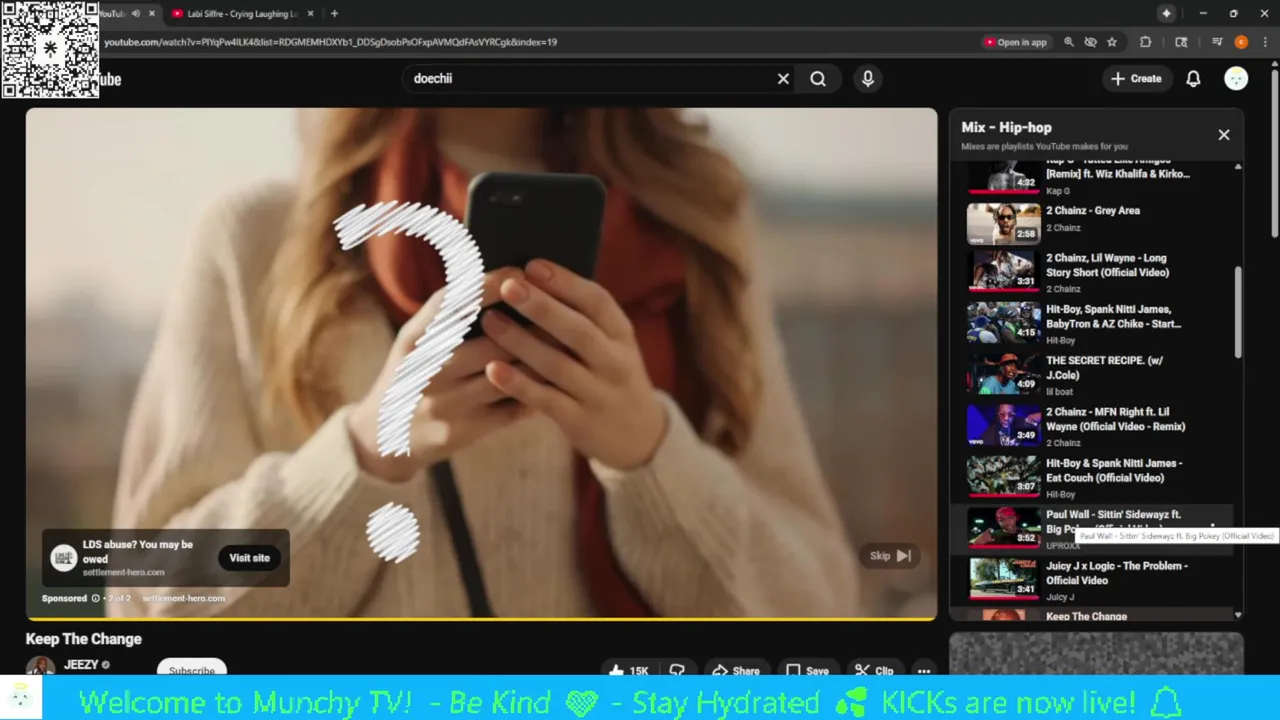1280x720 pixels.
Task: Dislike the video
Action: [677, 671]
